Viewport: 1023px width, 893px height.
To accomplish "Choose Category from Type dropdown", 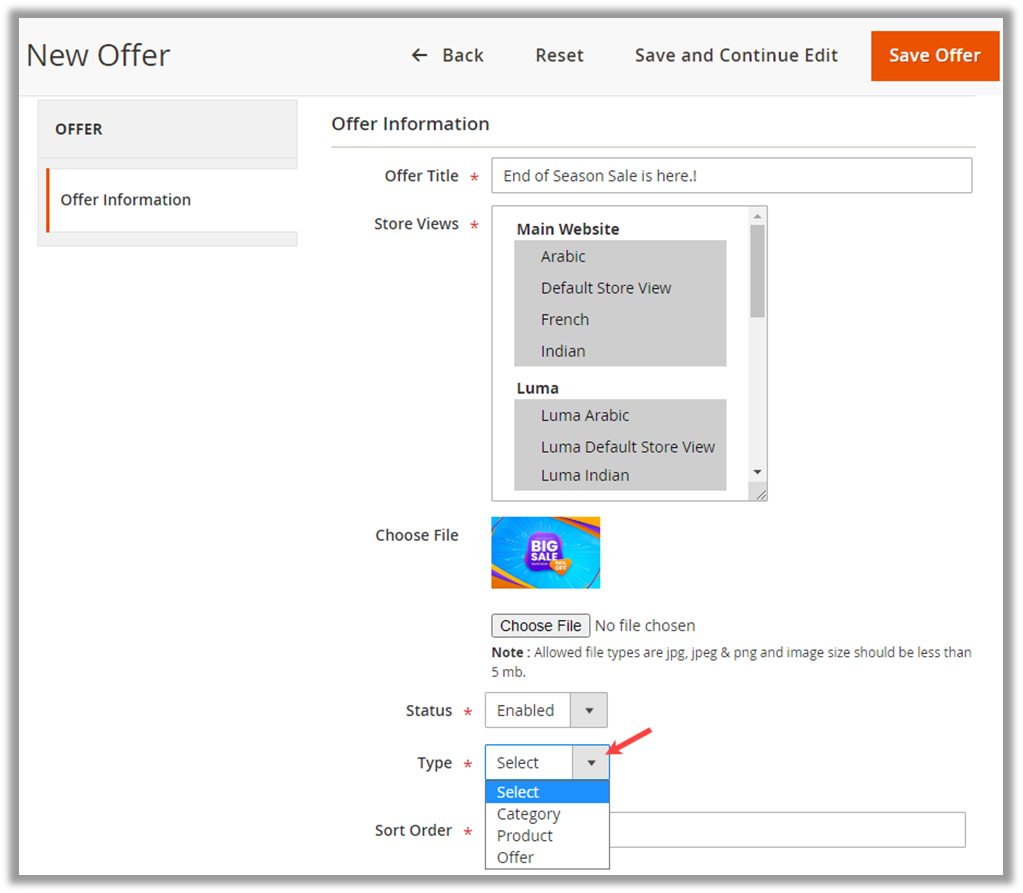I will tap(529, 814).
